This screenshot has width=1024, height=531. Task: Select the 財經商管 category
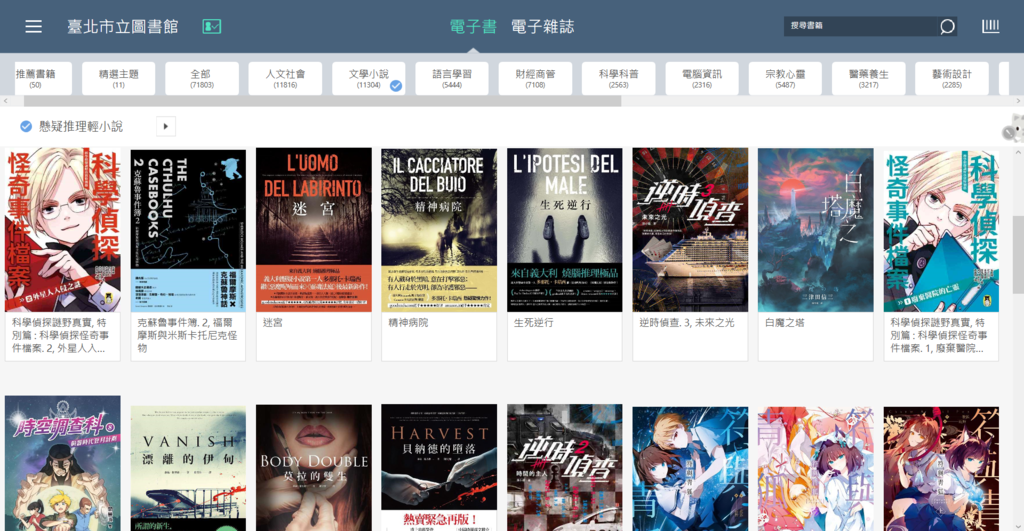point(535,78)
